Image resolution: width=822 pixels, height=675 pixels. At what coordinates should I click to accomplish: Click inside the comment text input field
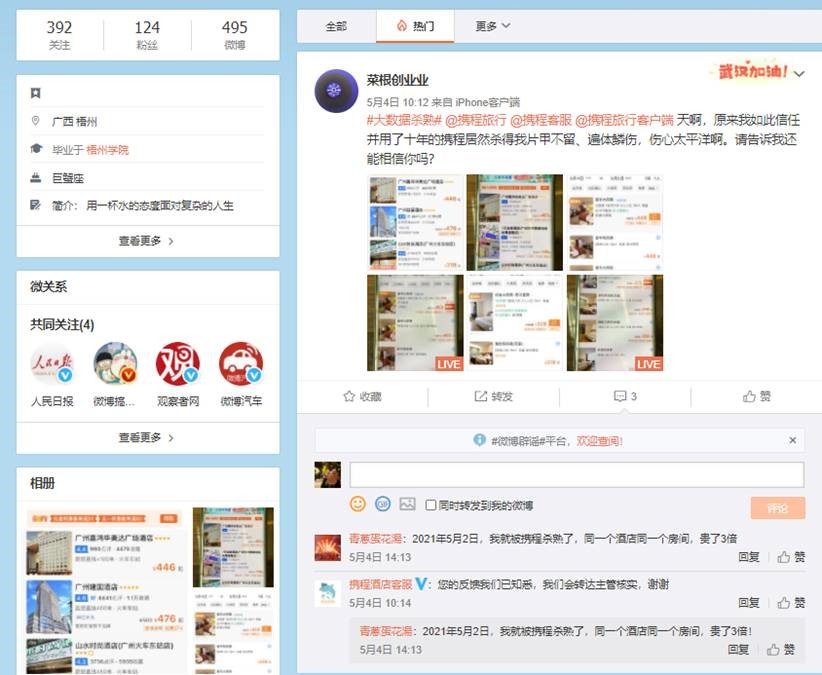coord(575,475)
